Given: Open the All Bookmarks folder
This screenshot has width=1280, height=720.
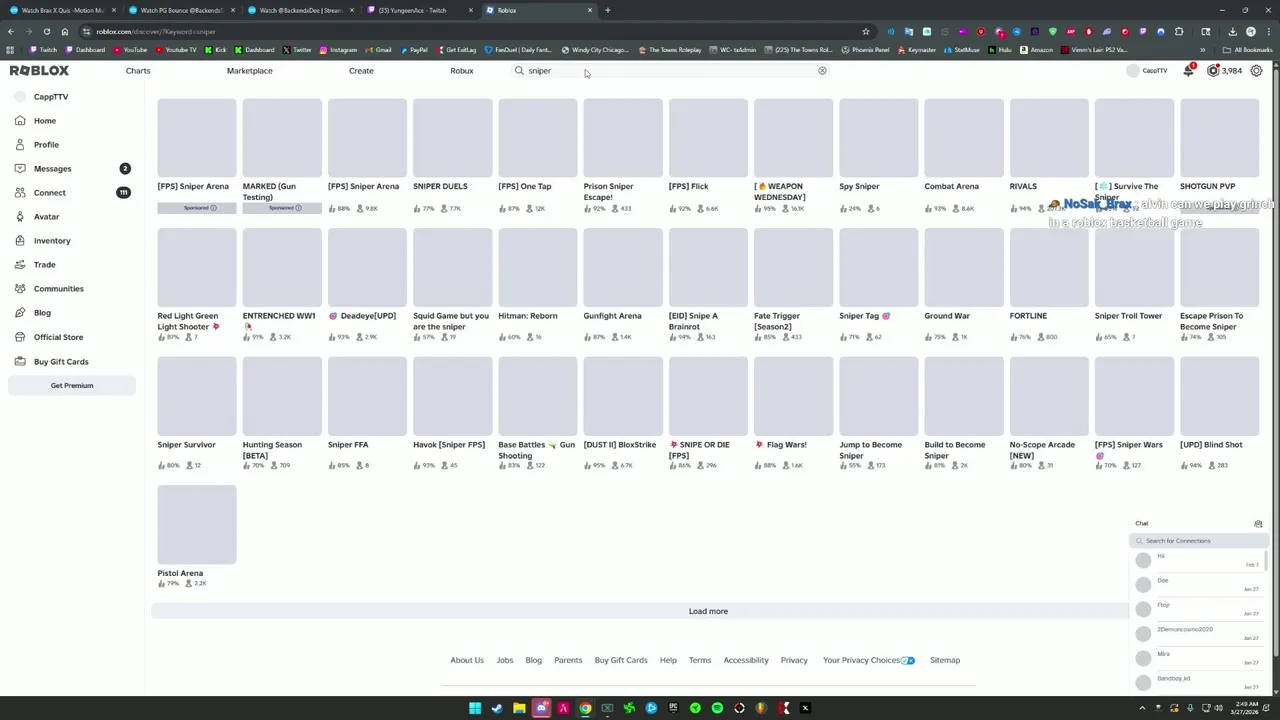Looking at the screenshot, I should coord(1247,50).
